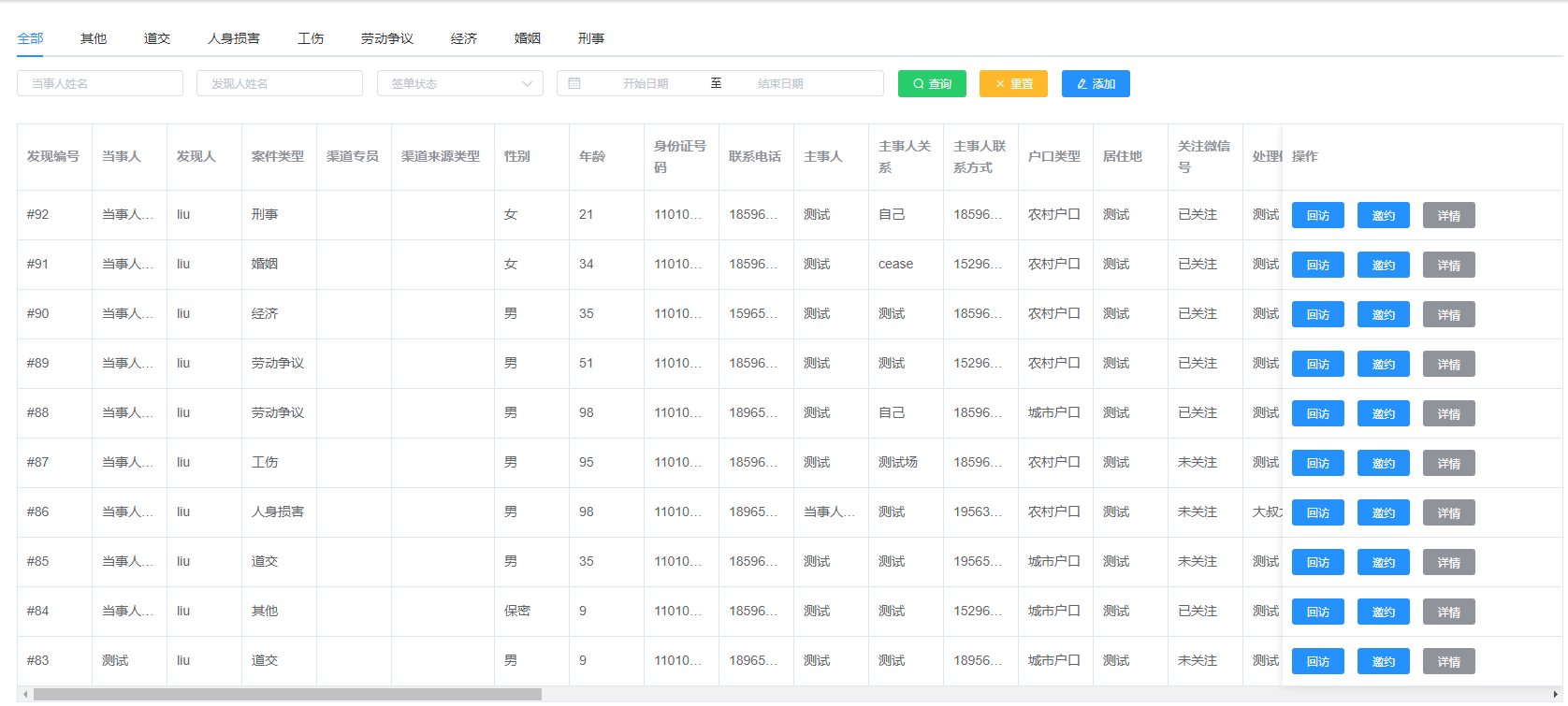Click the 人身损害 case type cell in row #86
1568x706 pixels.
click(x=278, y=511)
